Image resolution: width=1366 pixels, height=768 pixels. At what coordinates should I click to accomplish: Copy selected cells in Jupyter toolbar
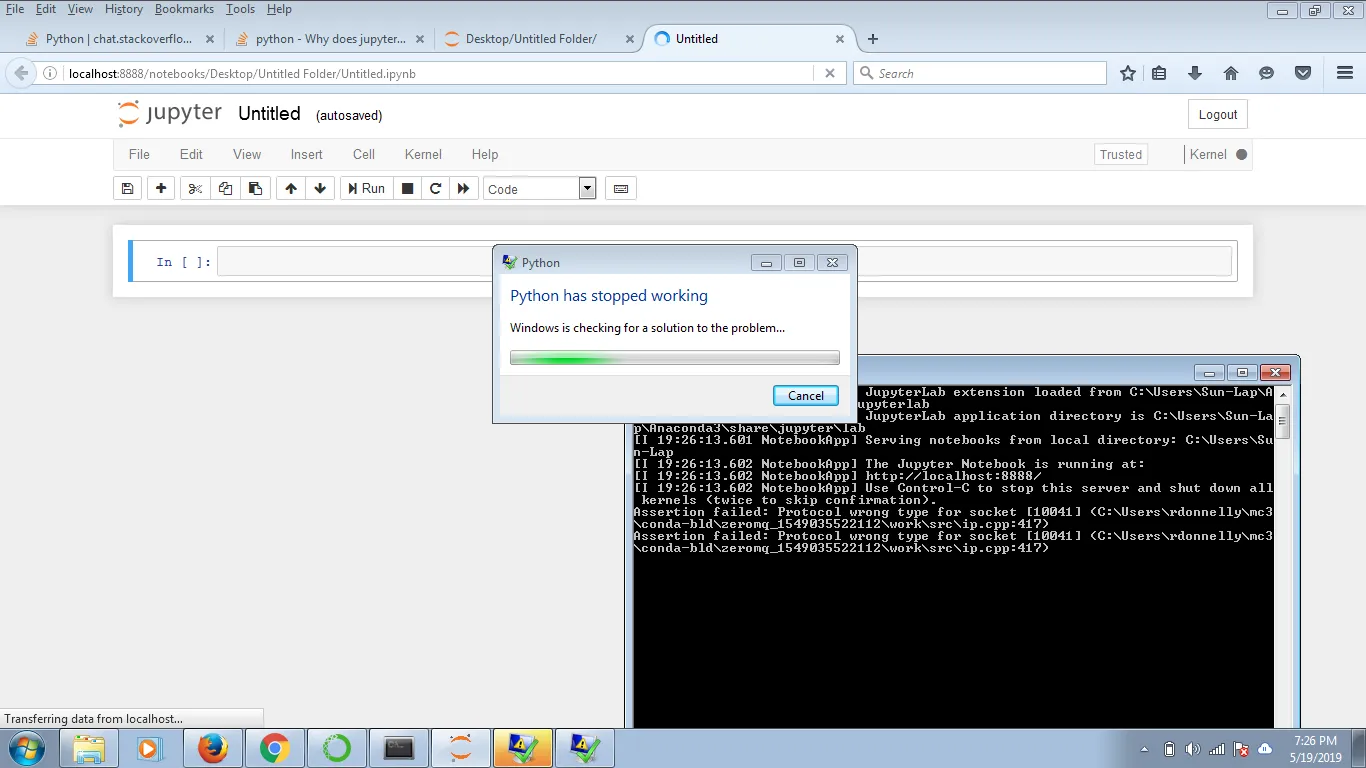pyautogui.click(x=225, y=188)
